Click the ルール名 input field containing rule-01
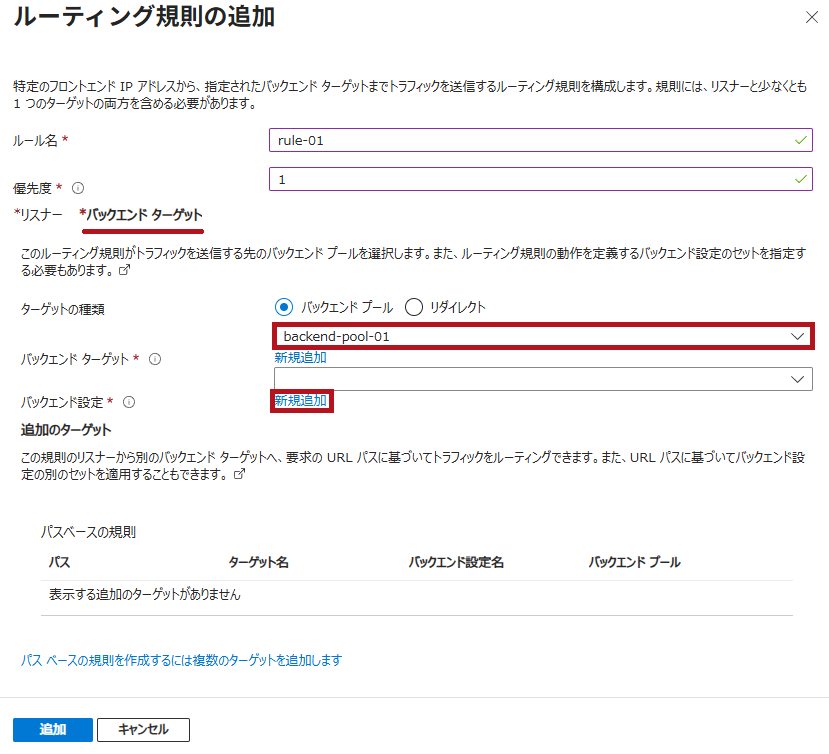This screenshot has width=829, height=754. coord(530,141)
